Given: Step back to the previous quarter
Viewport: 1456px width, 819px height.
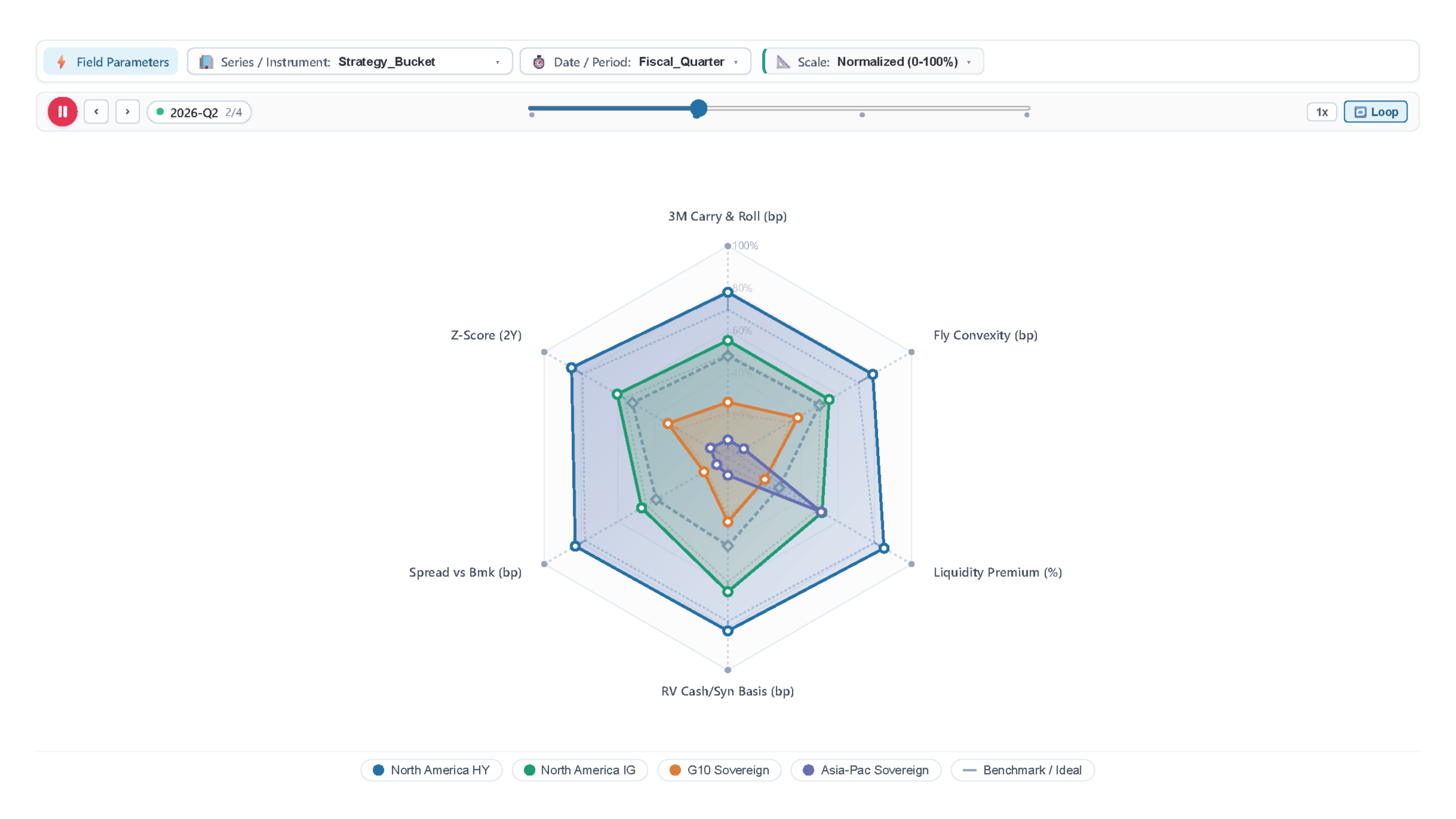Looking at the screenshot, I should (96, 112).
